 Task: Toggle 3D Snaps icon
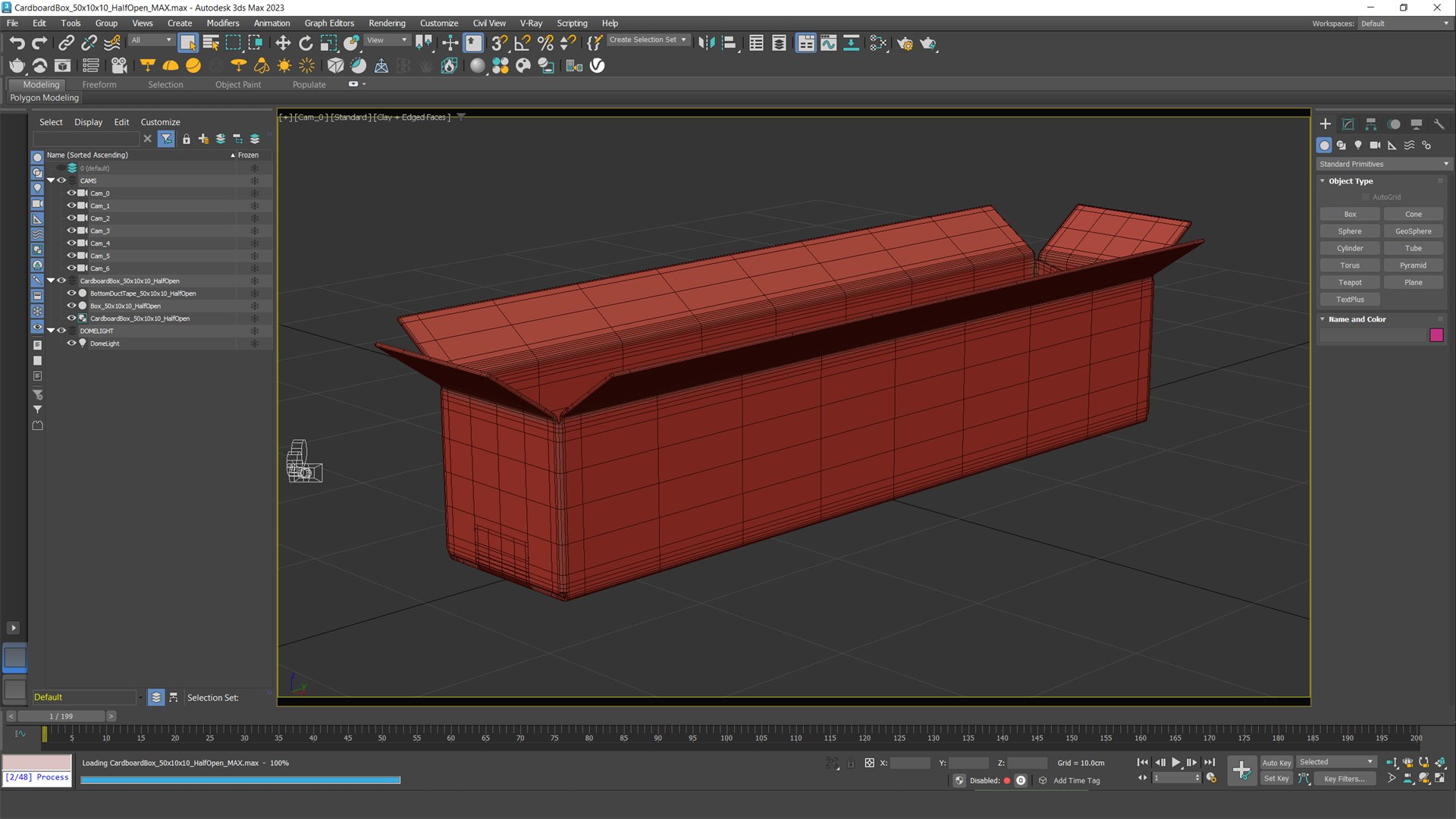point(500,43)
